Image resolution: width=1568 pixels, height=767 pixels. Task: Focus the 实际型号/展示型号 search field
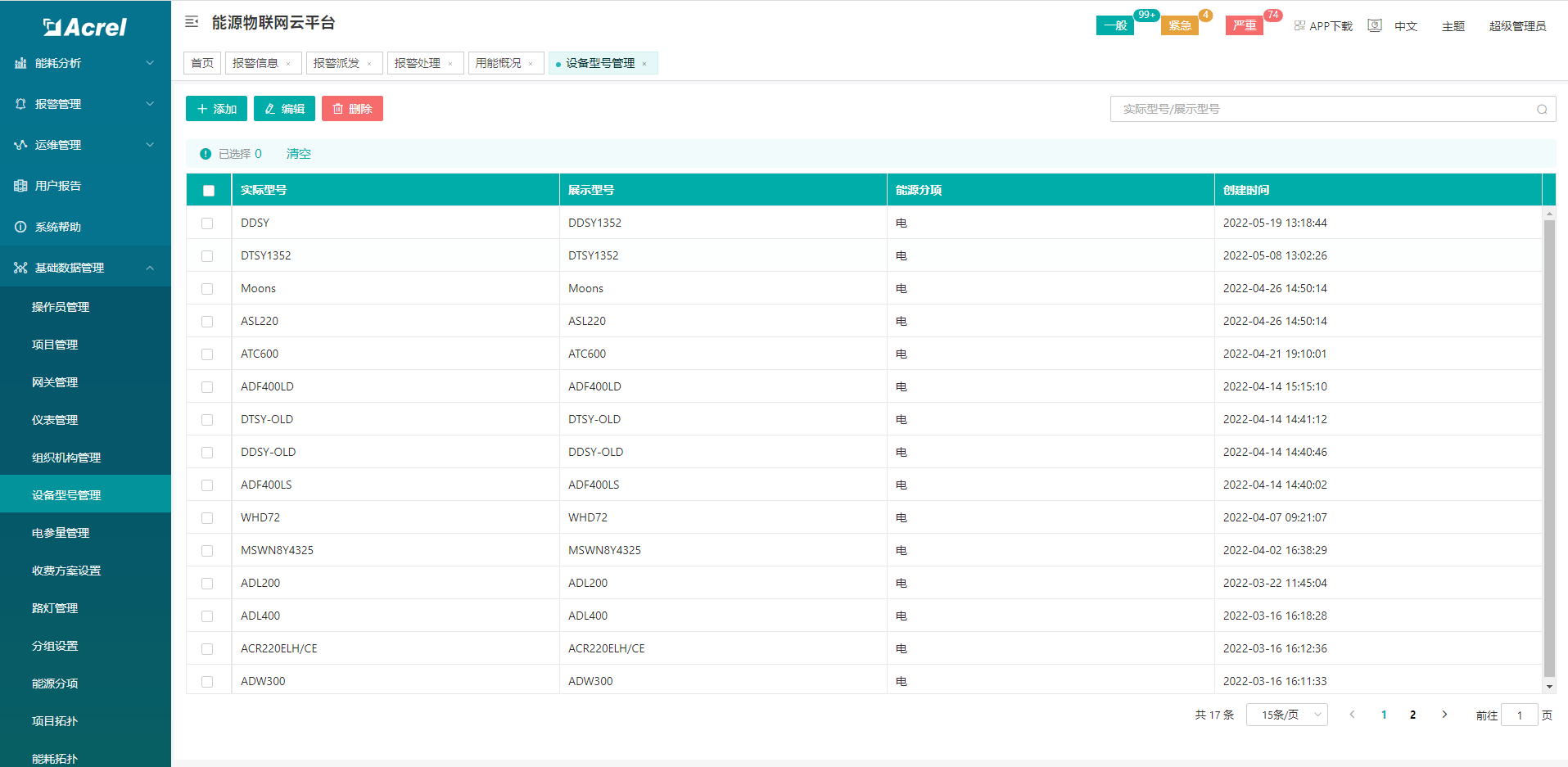(x=1333, y=109)
